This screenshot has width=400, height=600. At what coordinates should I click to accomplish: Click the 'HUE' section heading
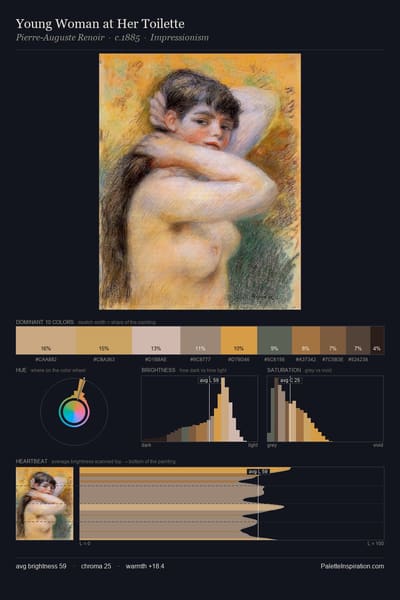pyautogui.click(x=21, y=370)
